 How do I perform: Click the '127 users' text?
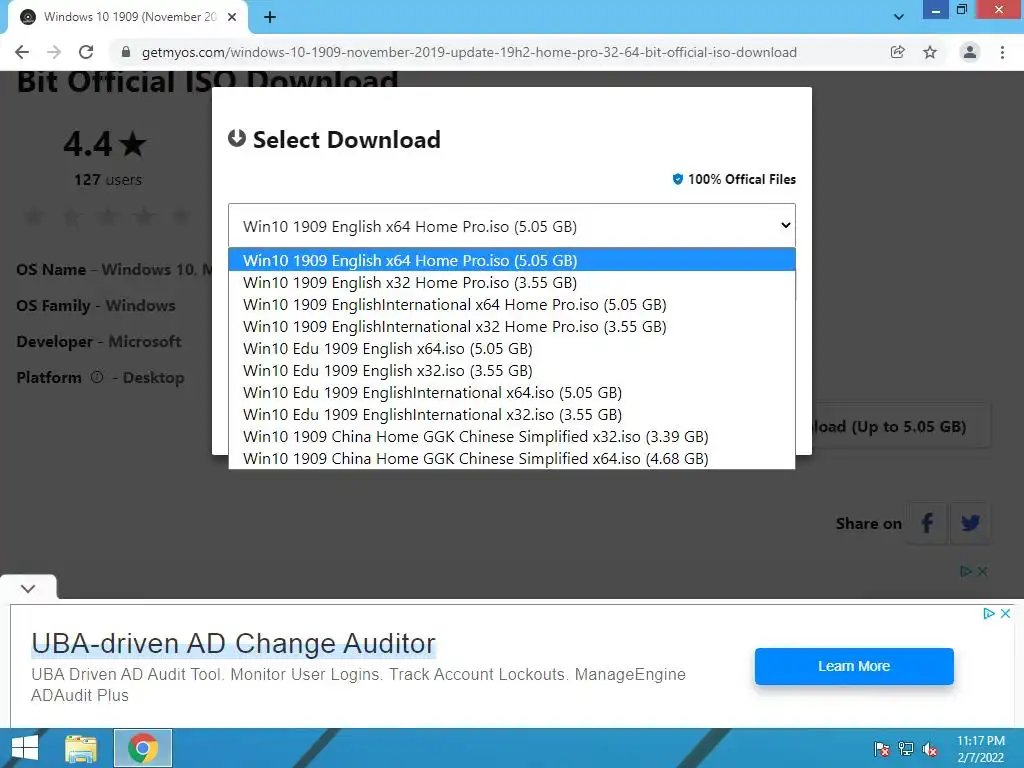coord(108,180)
